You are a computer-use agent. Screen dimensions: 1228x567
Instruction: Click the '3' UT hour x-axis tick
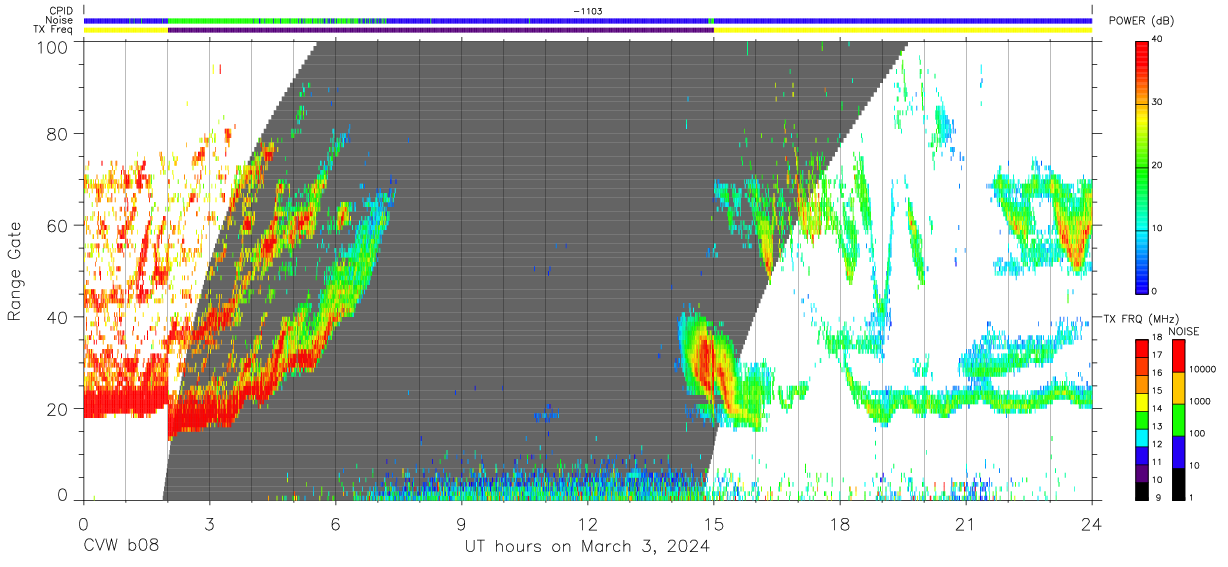[x=209, y=523]
